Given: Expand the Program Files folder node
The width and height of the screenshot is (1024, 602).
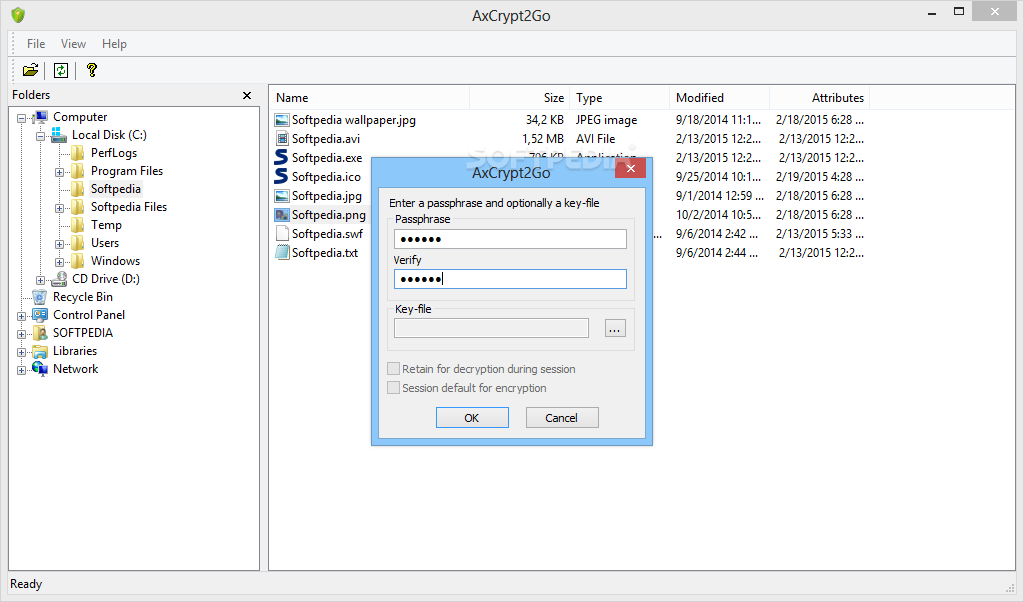Looking at the screenshot, I should pos(59,172).
